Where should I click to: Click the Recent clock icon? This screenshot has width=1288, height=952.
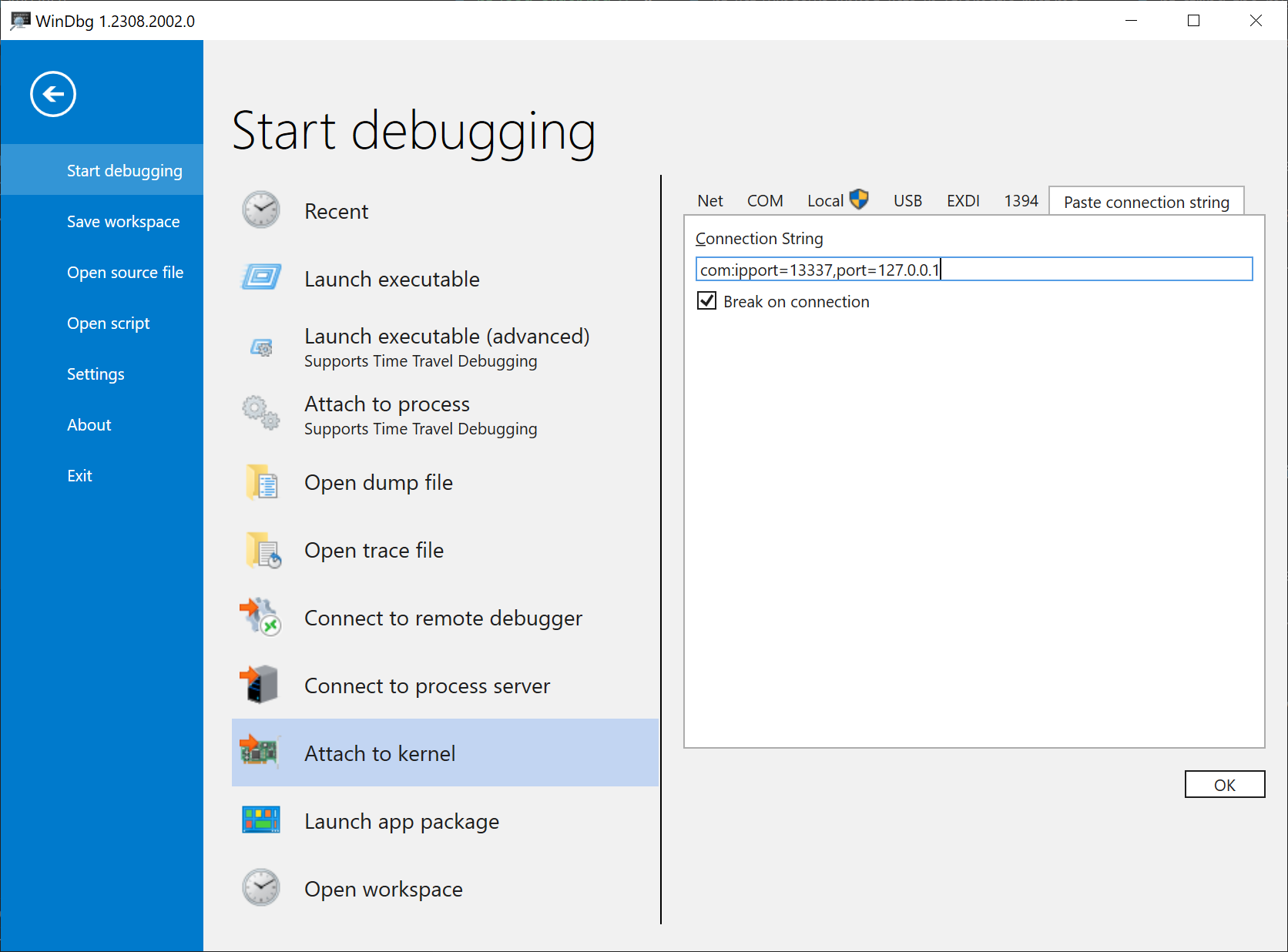point(261,210)
